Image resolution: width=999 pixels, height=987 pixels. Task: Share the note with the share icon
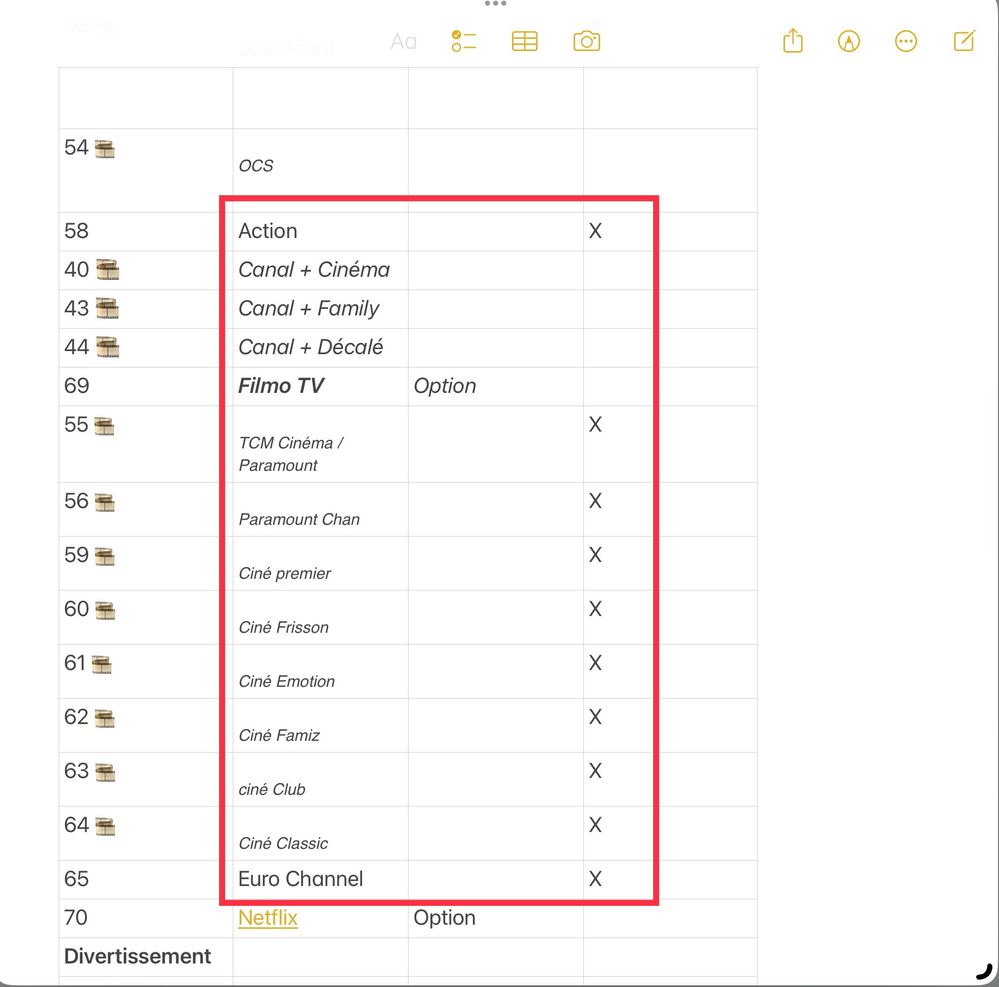[793, 41]
